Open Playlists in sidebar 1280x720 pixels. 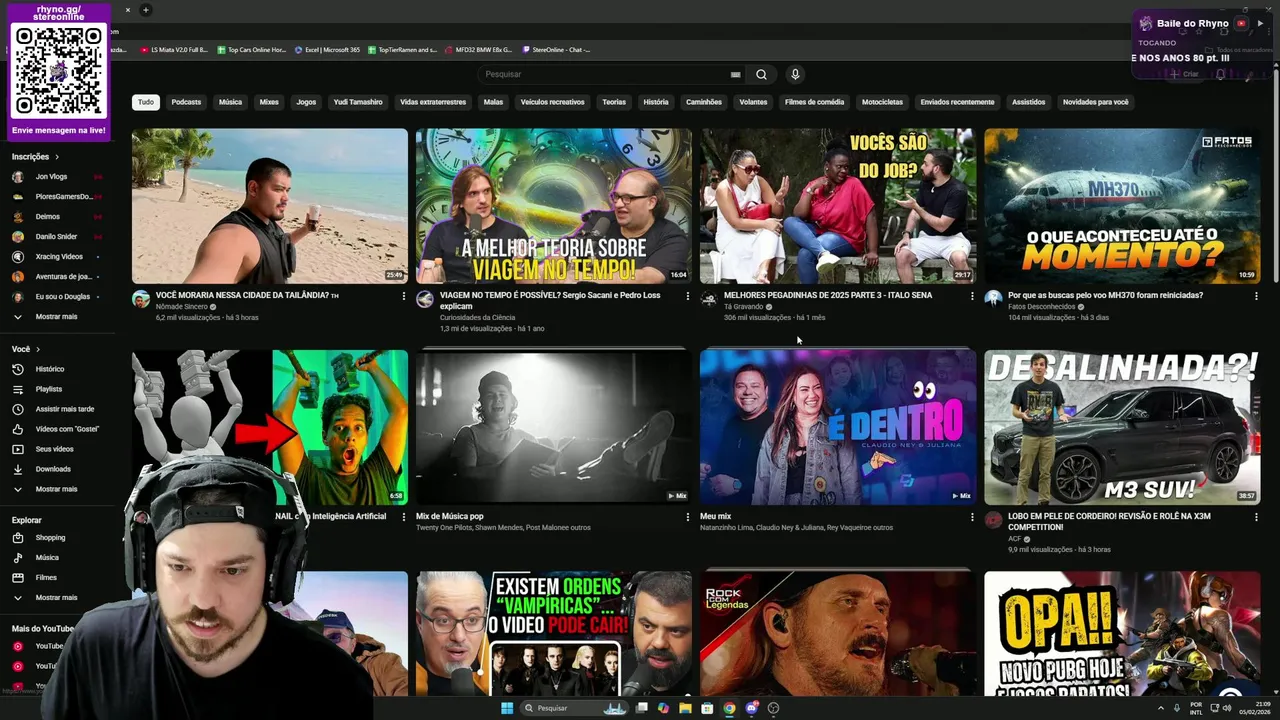coord(48,389)
